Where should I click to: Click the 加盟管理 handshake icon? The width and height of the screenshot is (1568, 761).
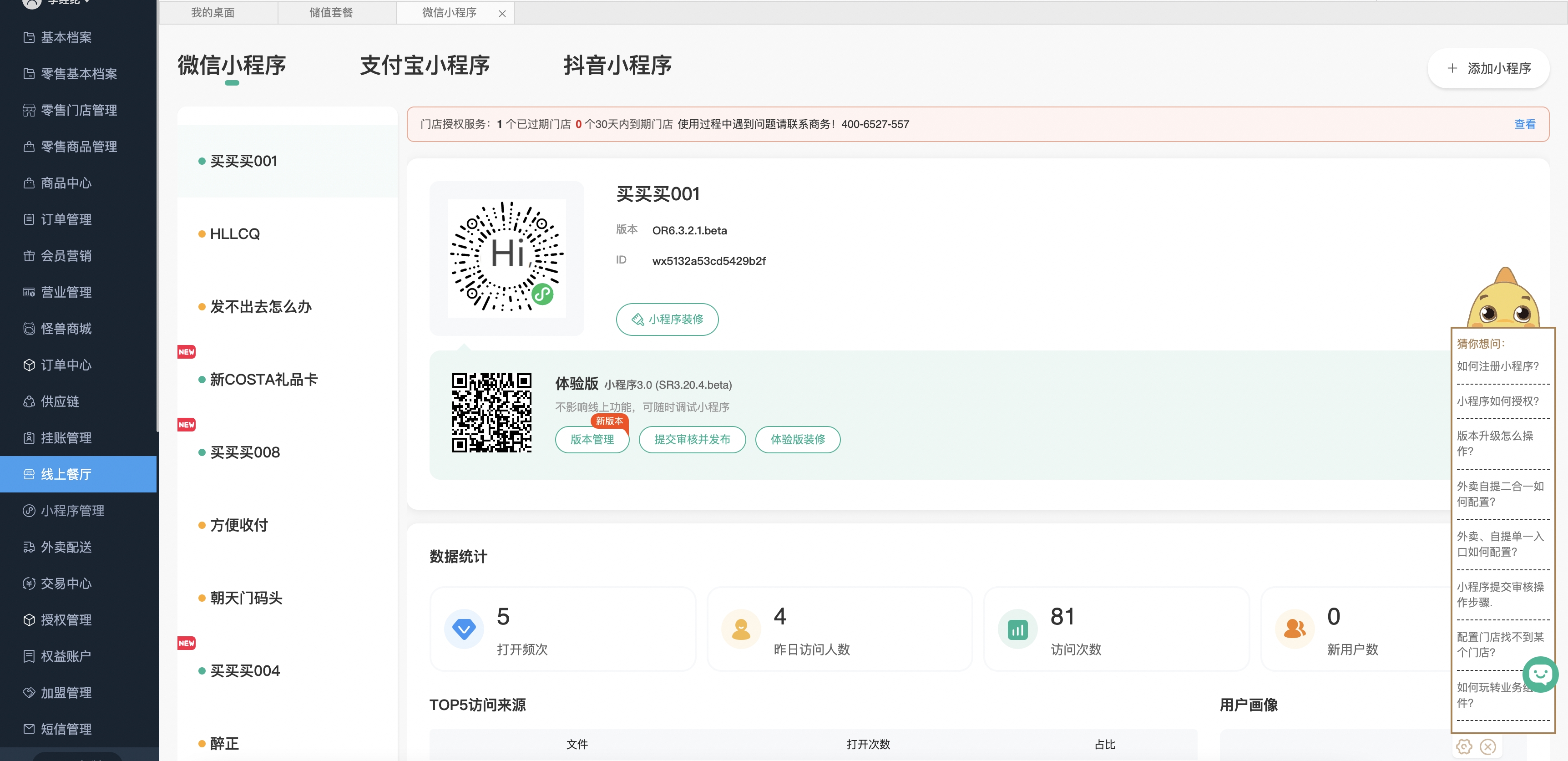(29, 693)
